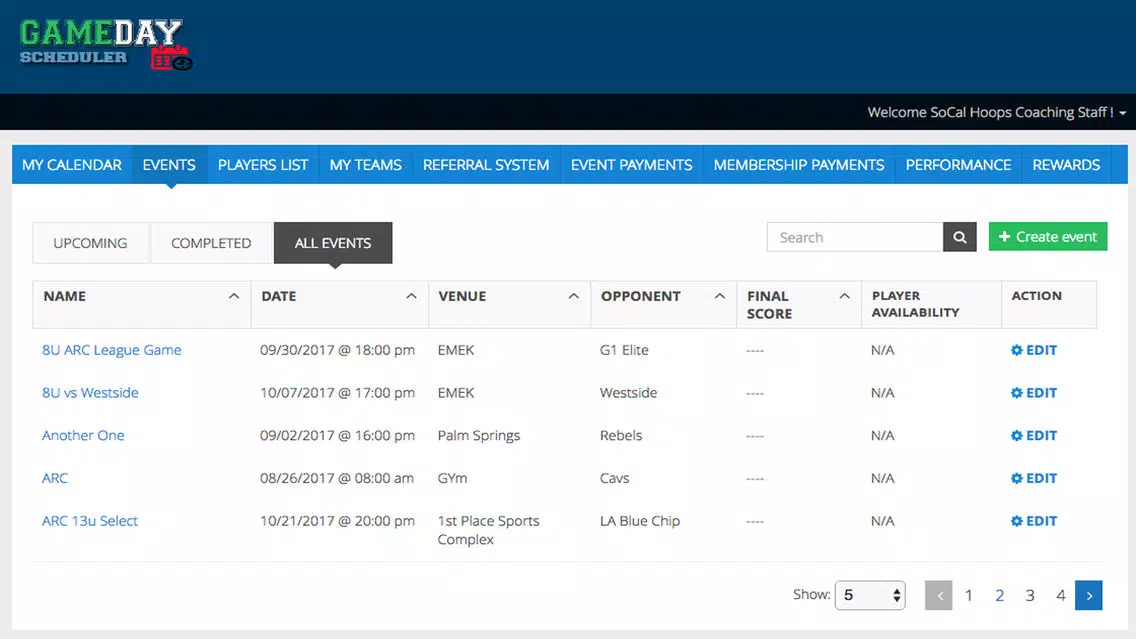This screenshot has width=1136, height=639.
Task: Sort table by Venue column arrow
Action: pyautogui.click(x=573, y=296)
